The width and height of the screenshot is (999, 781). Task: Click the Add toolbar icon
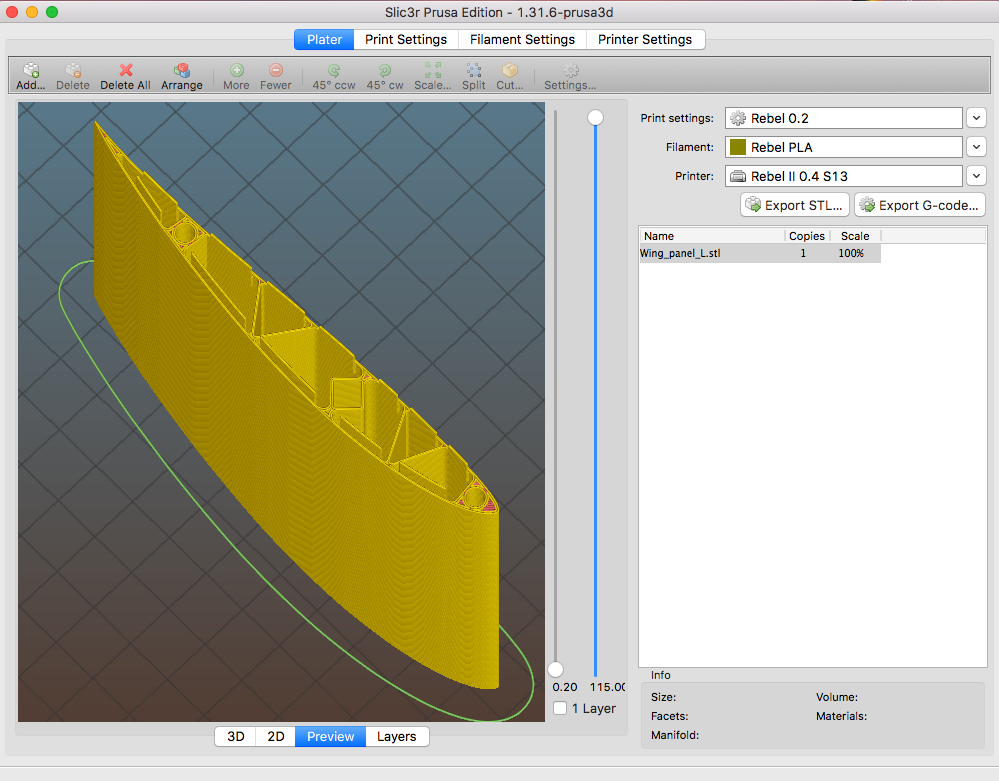[x=31, y=71]
